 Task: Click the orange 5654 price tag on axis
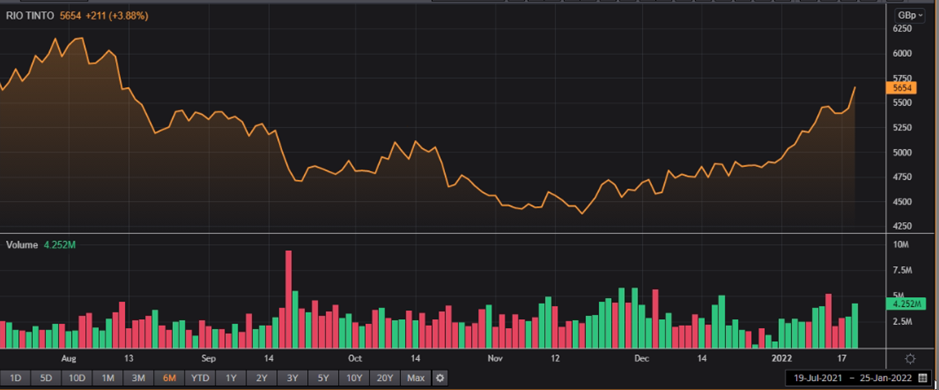(x=901, y=88)
